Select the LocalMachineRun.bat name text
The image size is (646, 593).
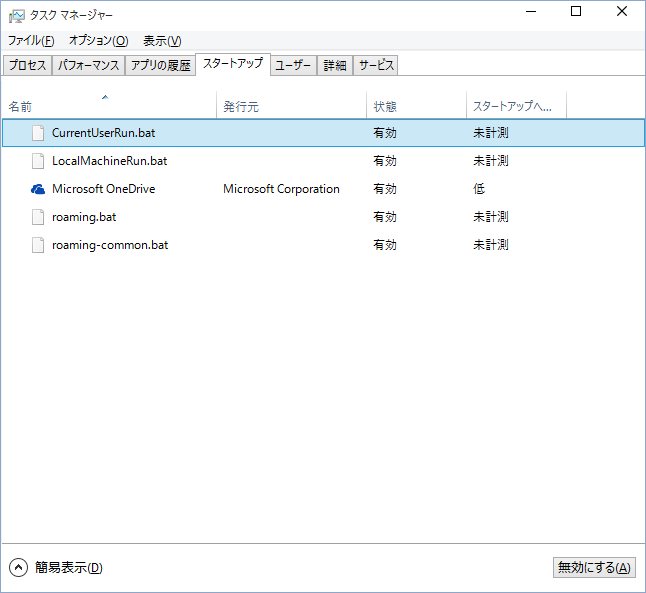pos(110,161)
